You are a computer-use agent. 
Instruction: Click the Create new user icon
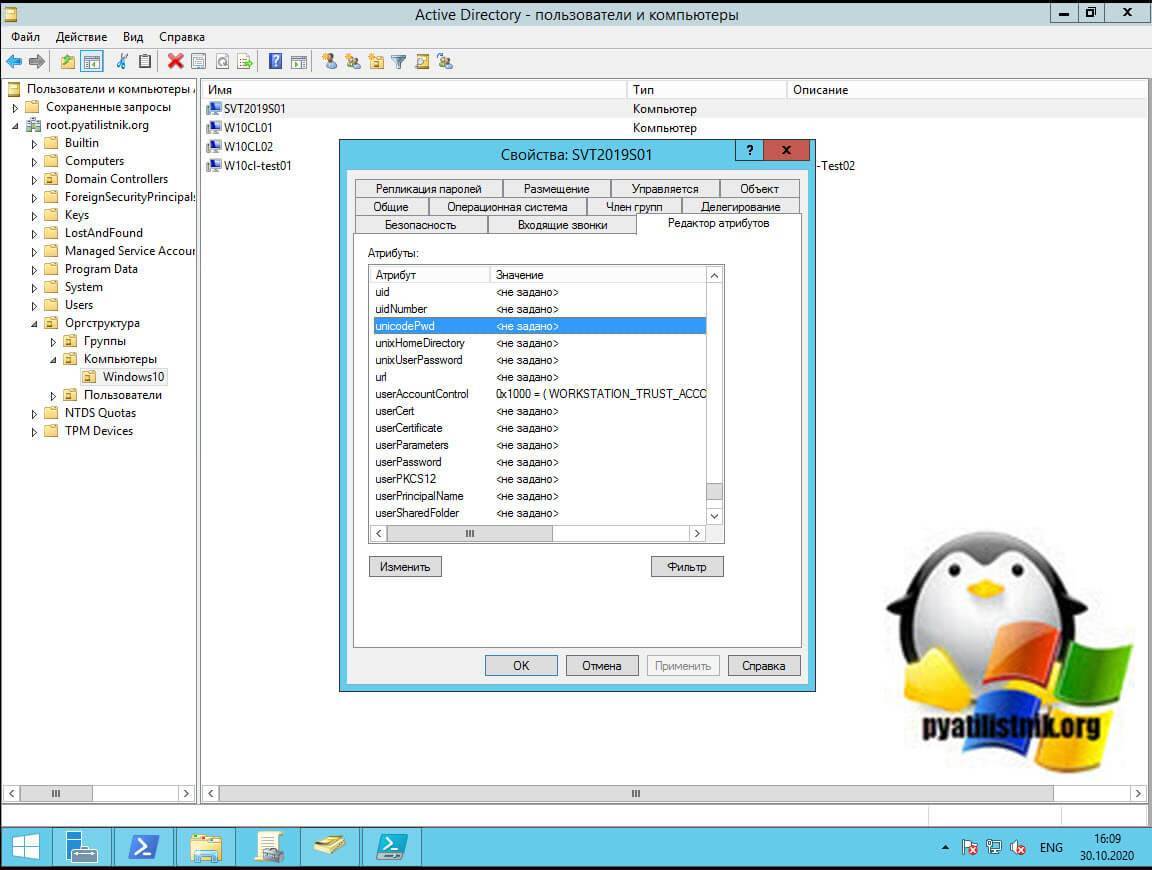pyautogui.click(x=330, y=62)
